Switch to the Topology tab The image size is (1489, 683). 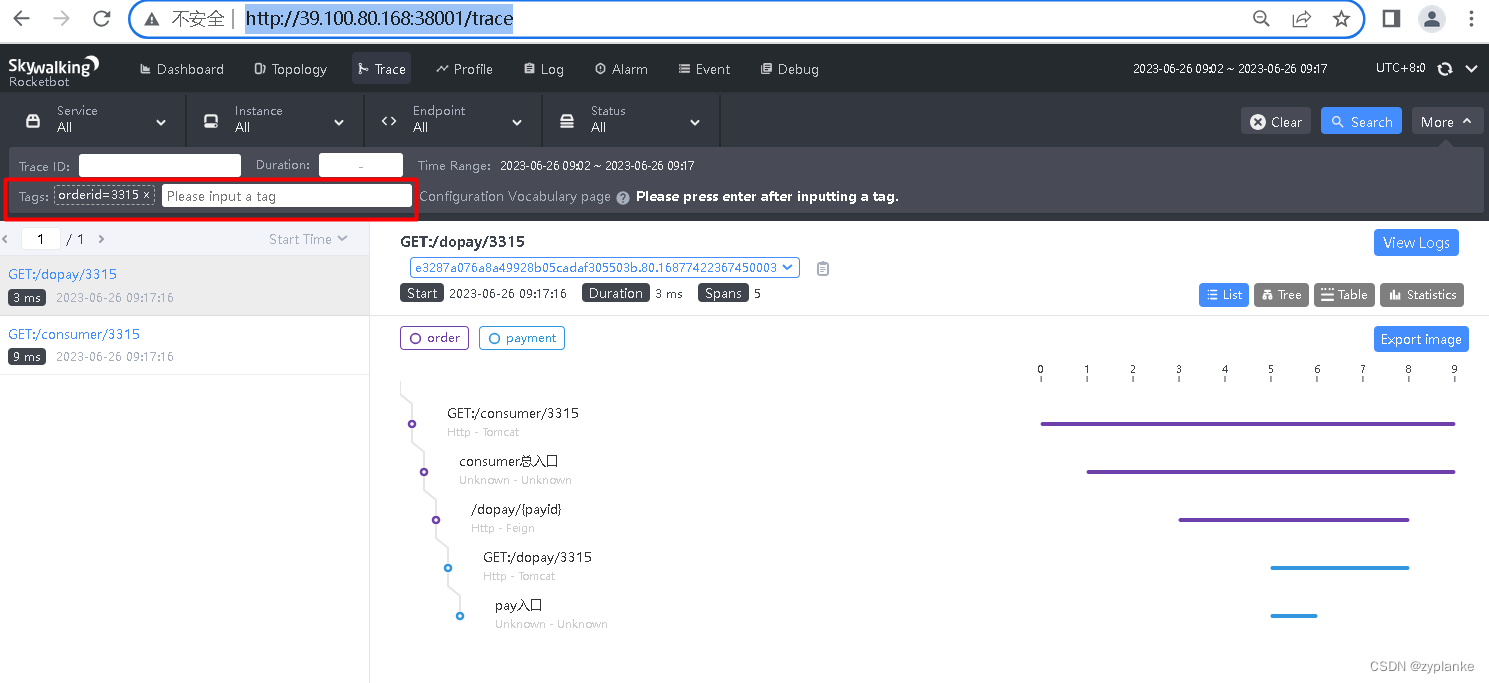290,68
